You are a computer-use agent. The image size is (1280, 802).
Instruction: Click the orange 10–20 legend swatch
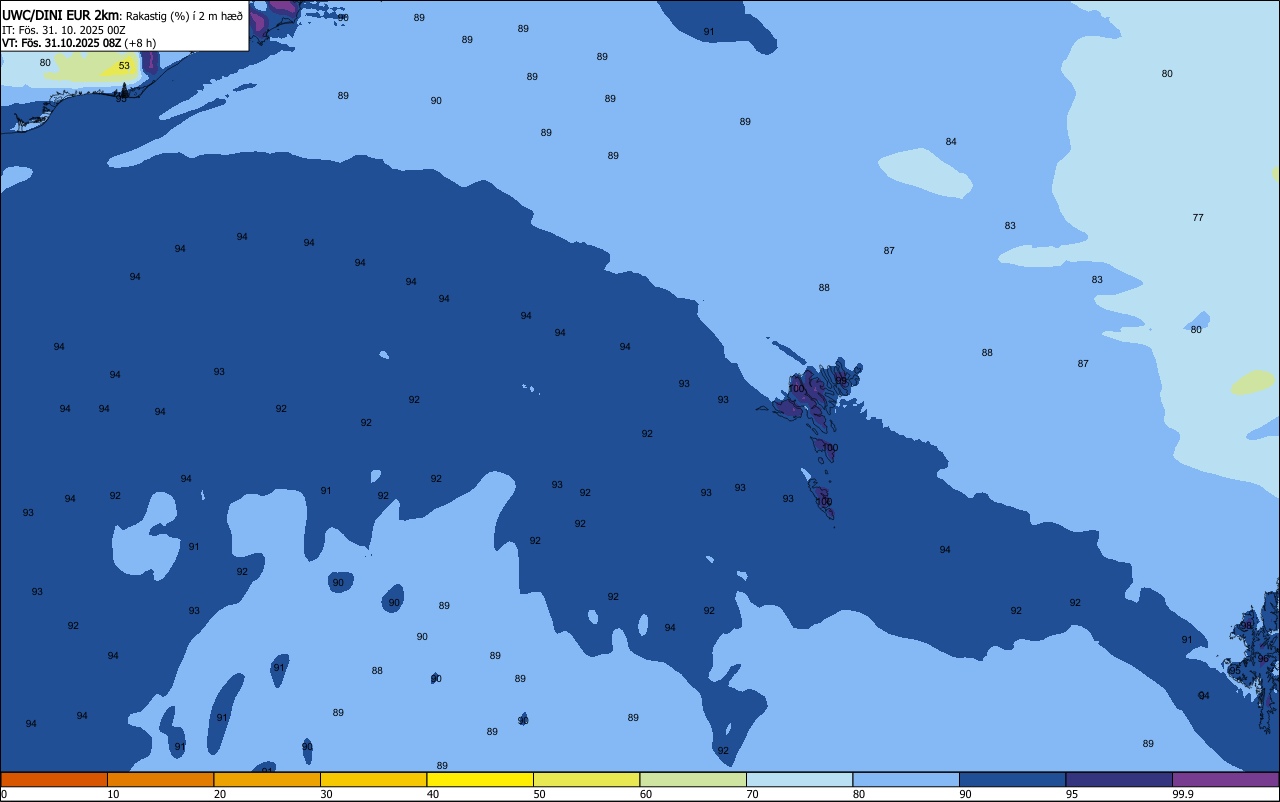(x=160, y=779)
